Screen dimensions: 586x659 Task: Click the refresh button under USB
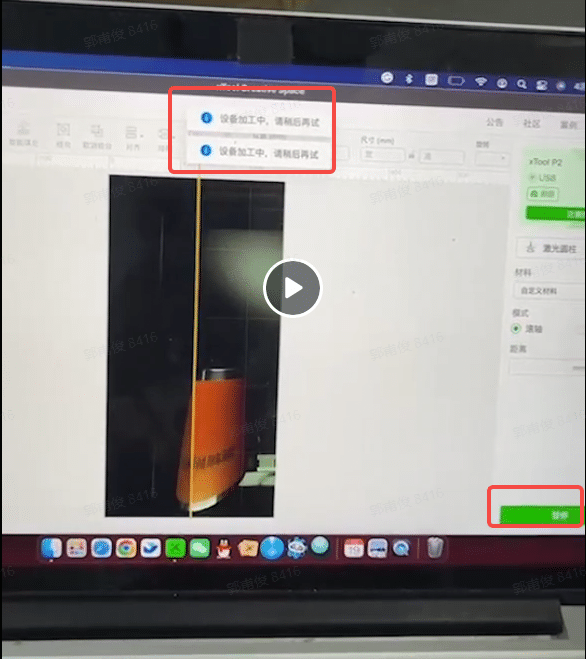tap(542, 194)
